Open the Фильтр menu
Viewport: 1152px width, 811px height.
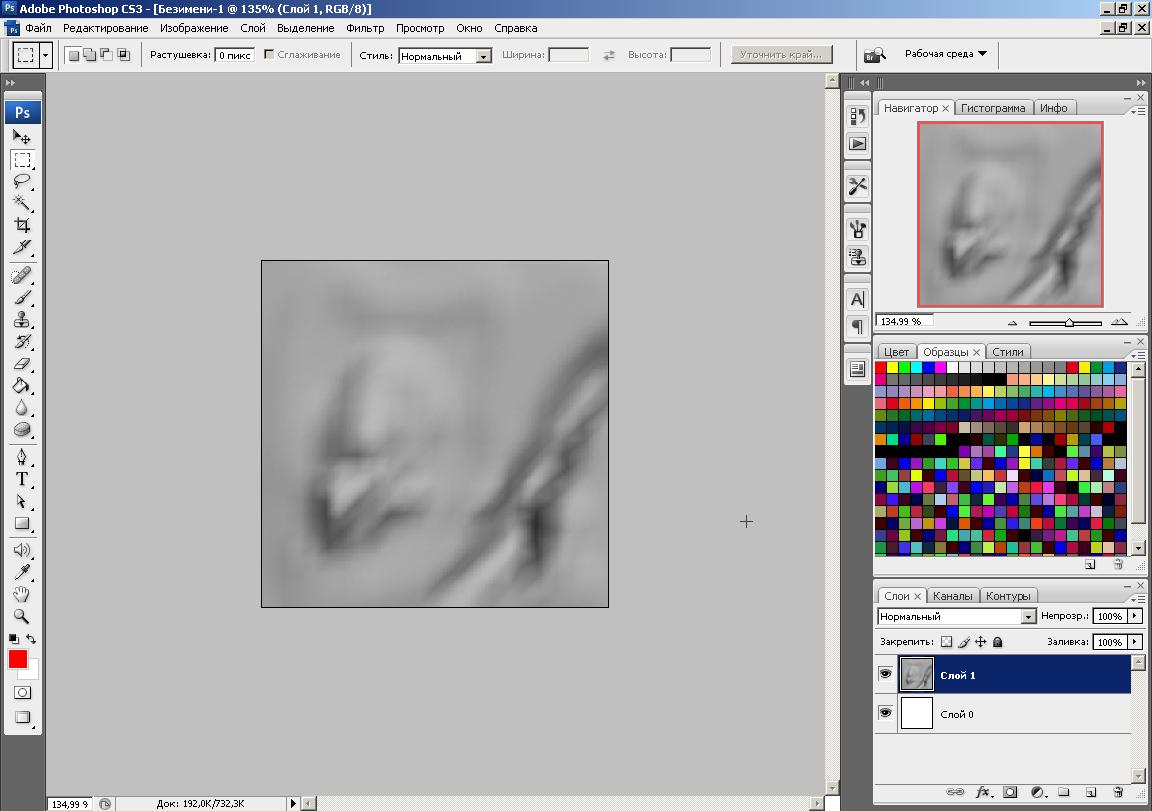point(365,28)
